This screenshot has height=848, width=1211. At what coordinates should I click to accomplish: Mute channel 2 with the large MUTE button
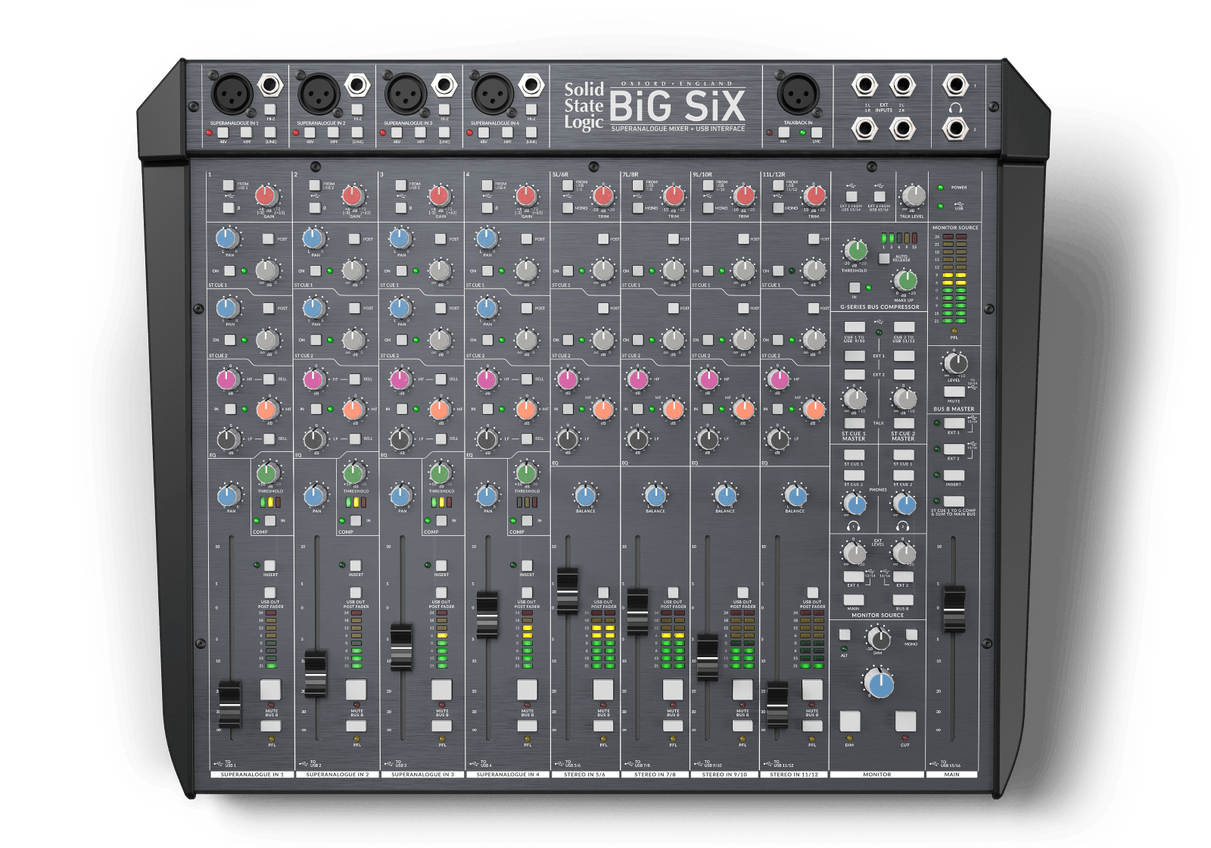tap(355, 689)
